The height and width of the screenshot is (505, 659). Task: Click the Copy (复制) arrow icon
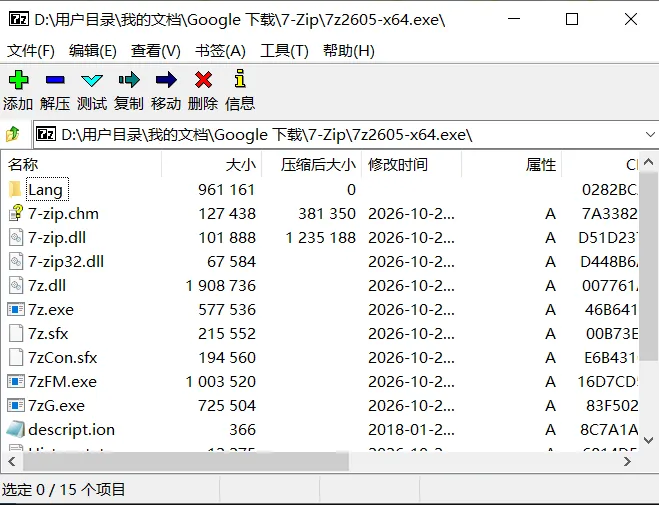click(x=129, y=80)
